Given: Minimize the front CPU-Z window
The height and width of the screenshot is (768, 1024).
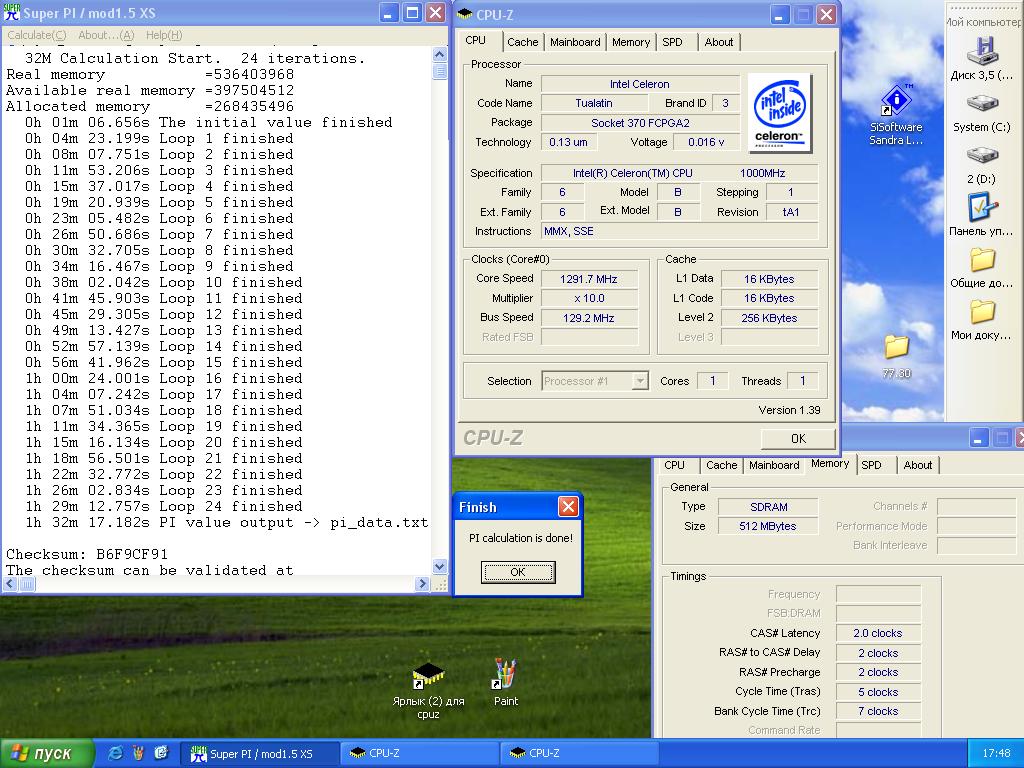Looking at the screenshot, I should click(779, 14).
